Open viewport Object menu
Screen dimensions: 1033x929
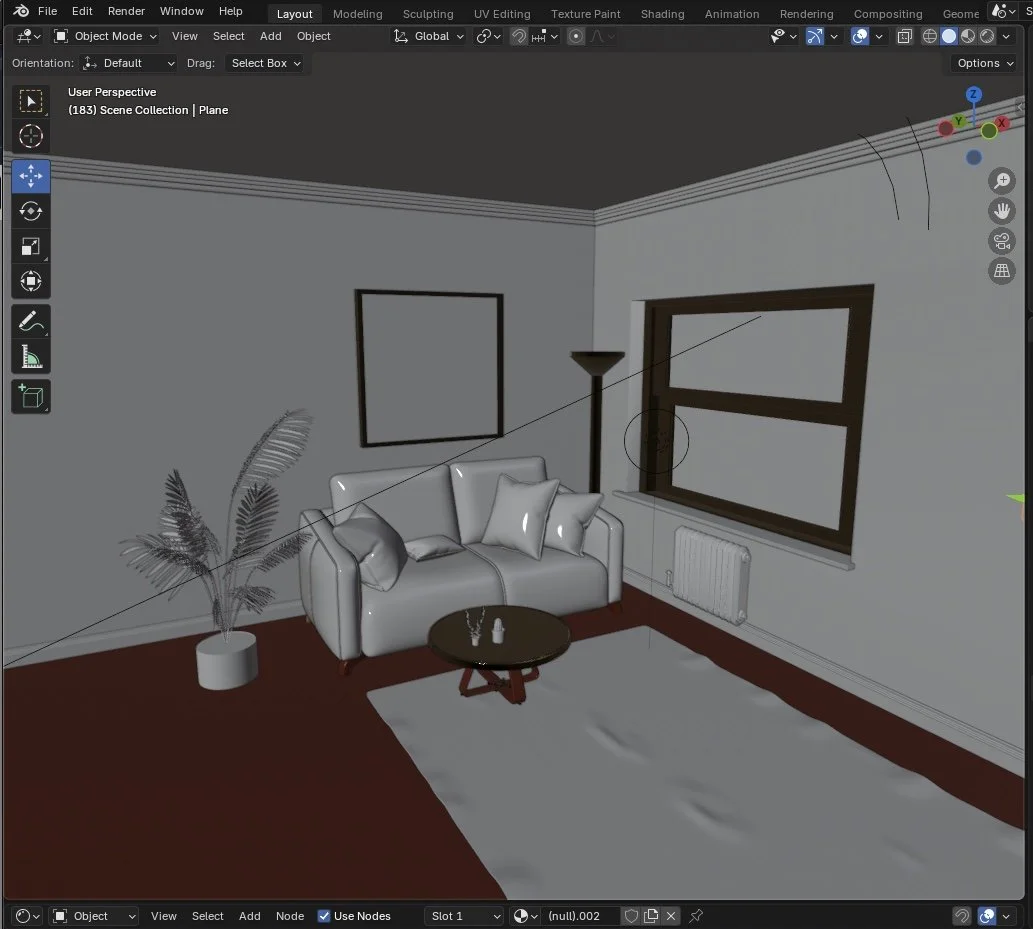(x=314, y=36)
